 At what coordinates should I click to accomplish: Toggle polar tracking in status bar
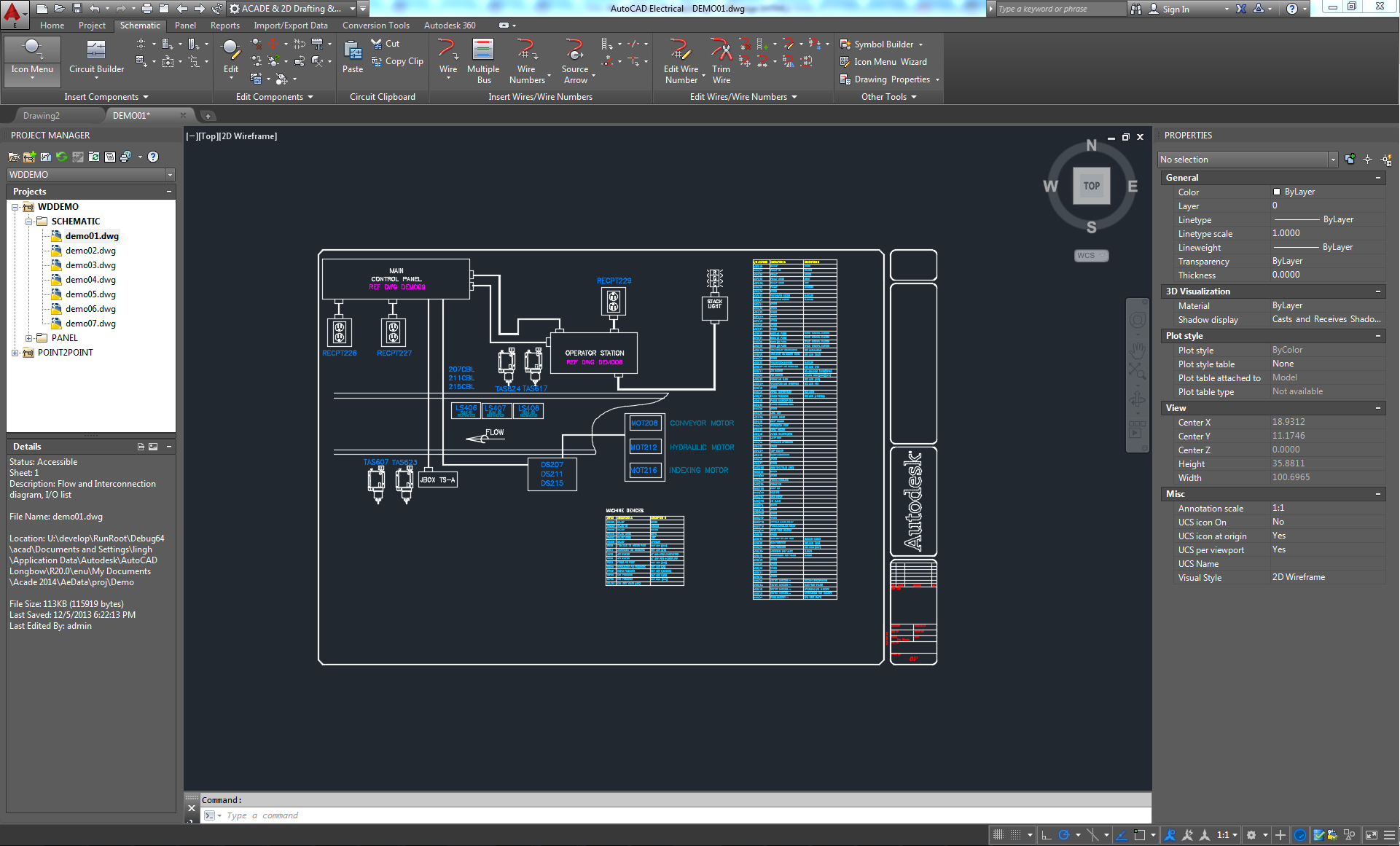tap(1064, 835)
